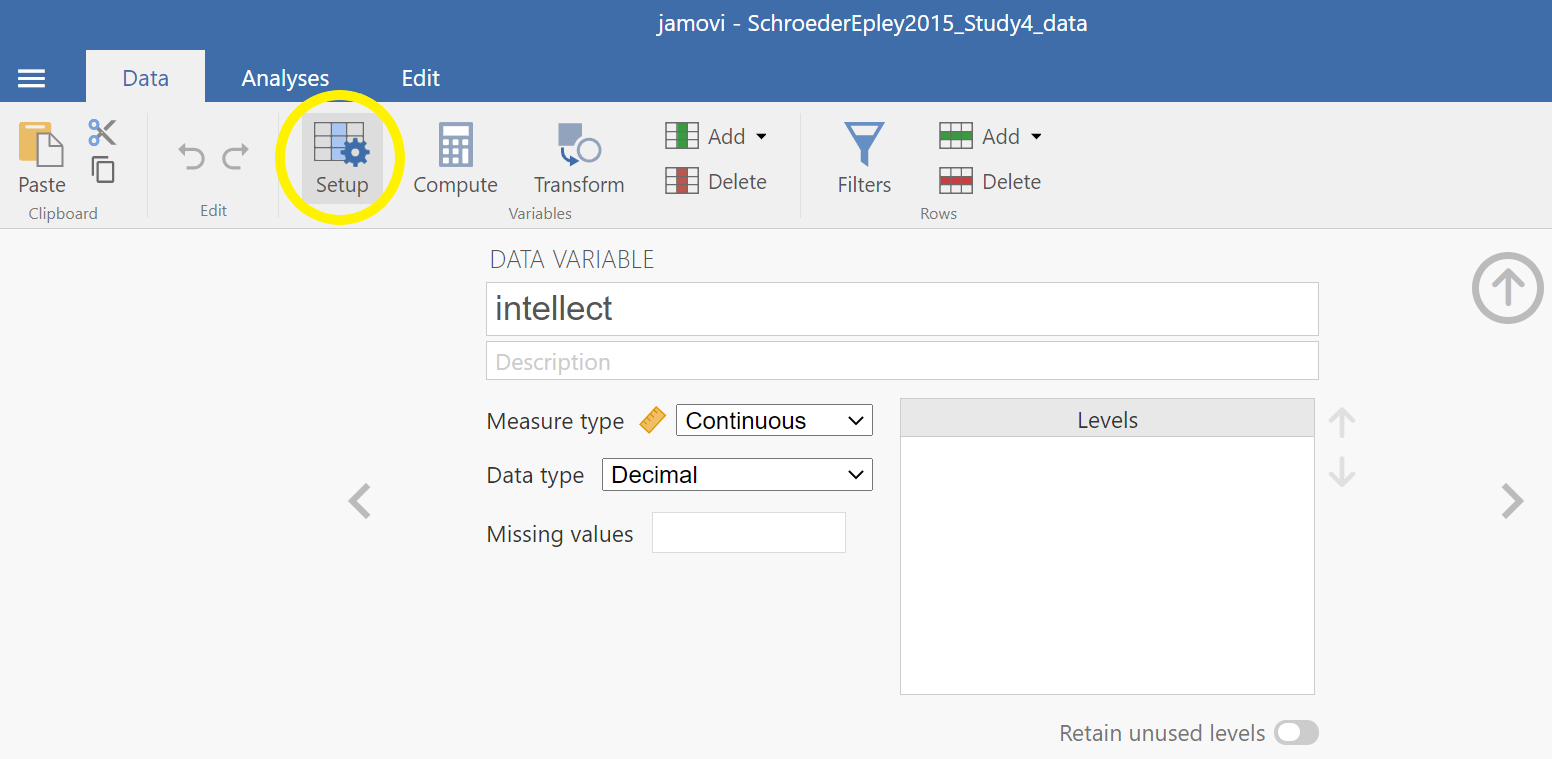
Task: Open the Filters funnel icon
Action: click(864, 146)
